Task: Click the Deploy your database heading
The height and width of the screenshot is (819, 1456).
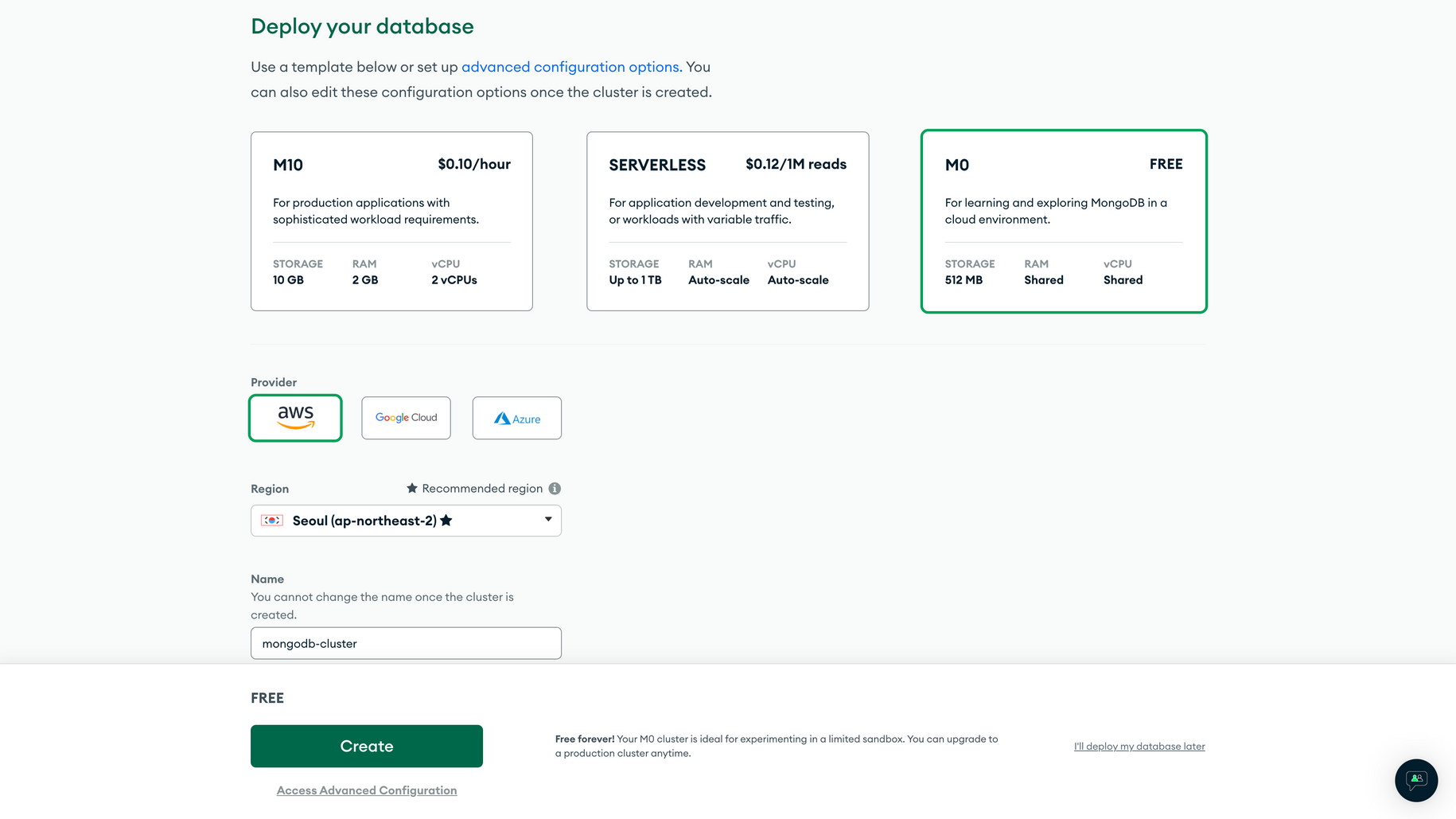Action: click(x=362, y=26)
